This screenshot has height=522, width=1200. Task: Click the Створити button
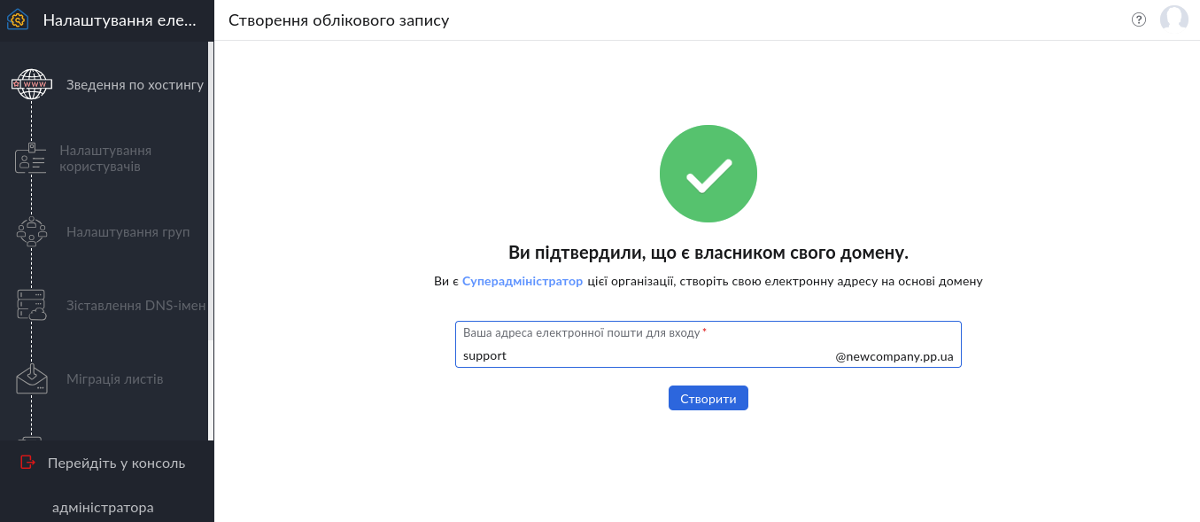point(708,398)
